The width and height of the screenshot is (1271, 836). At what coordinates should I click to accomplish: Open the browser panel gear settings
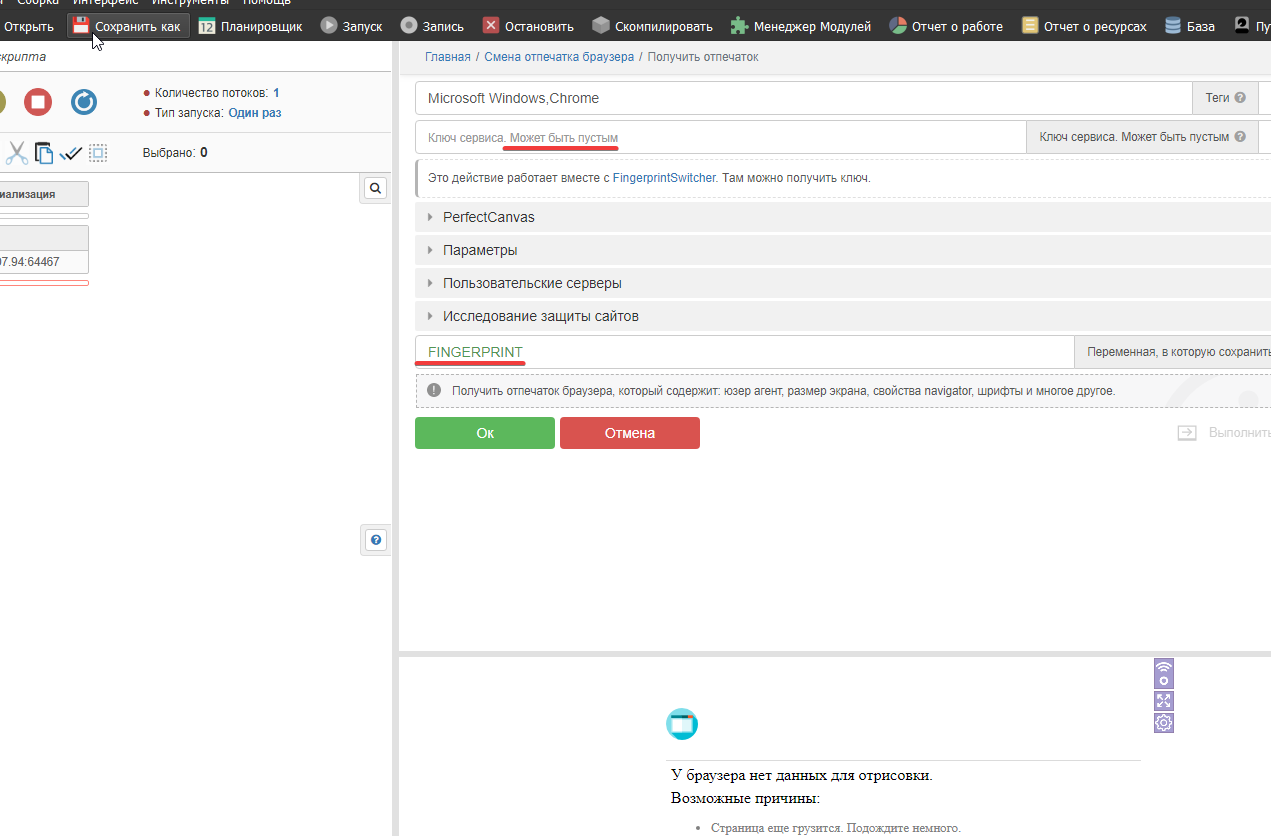(x=1163, y=722)
